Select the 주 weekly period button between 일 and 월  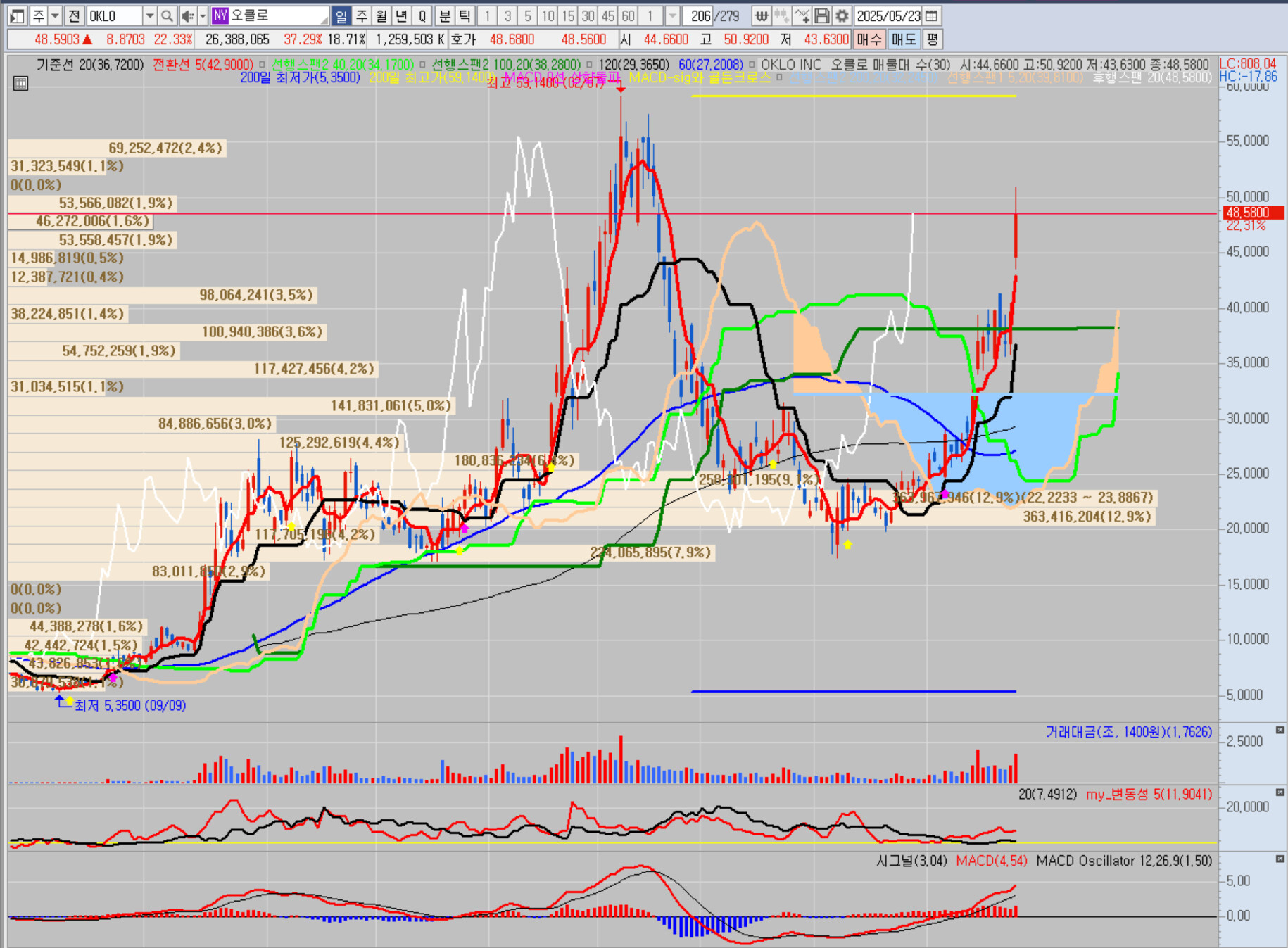[362, 15]
